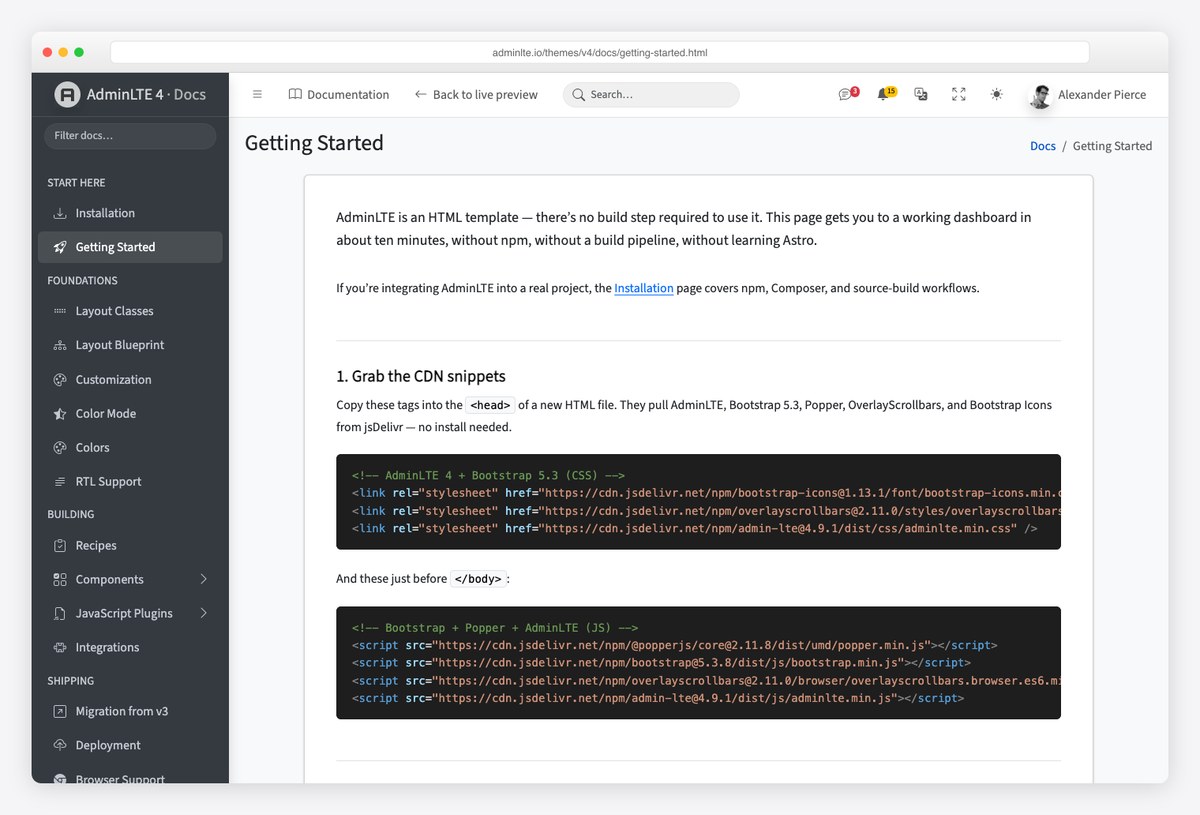1200x815 pixels.
Task: Click the Filter docs input field
Action: (x=130, y=136)
